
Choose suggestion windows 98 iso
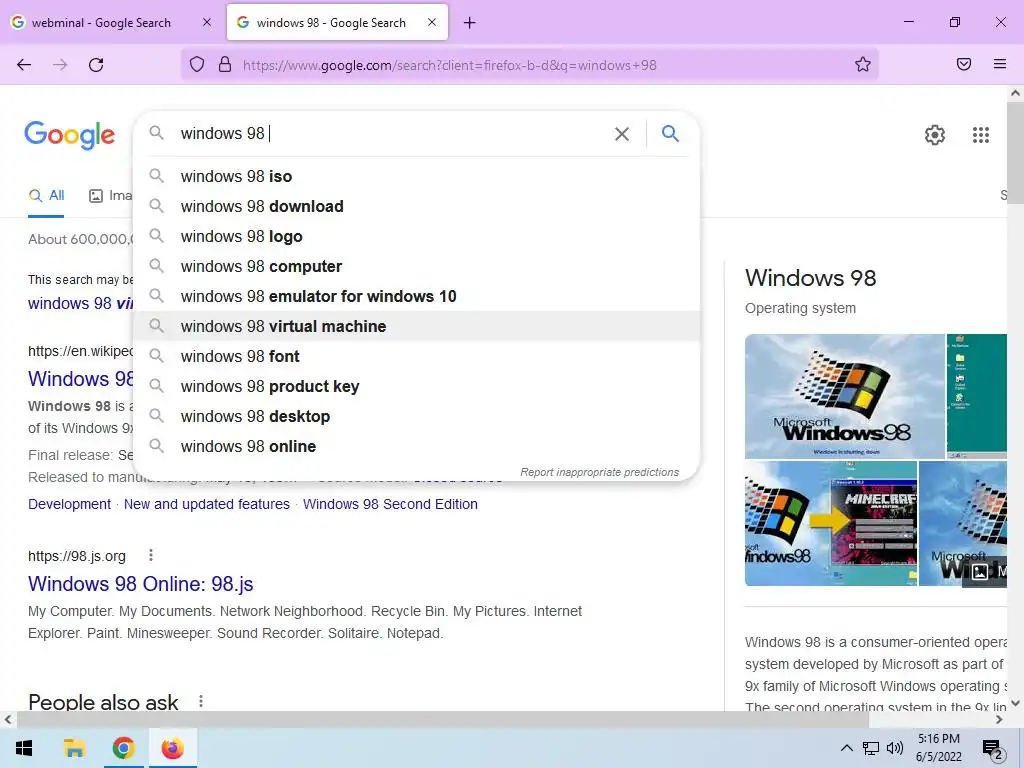(x=416, y=176)
